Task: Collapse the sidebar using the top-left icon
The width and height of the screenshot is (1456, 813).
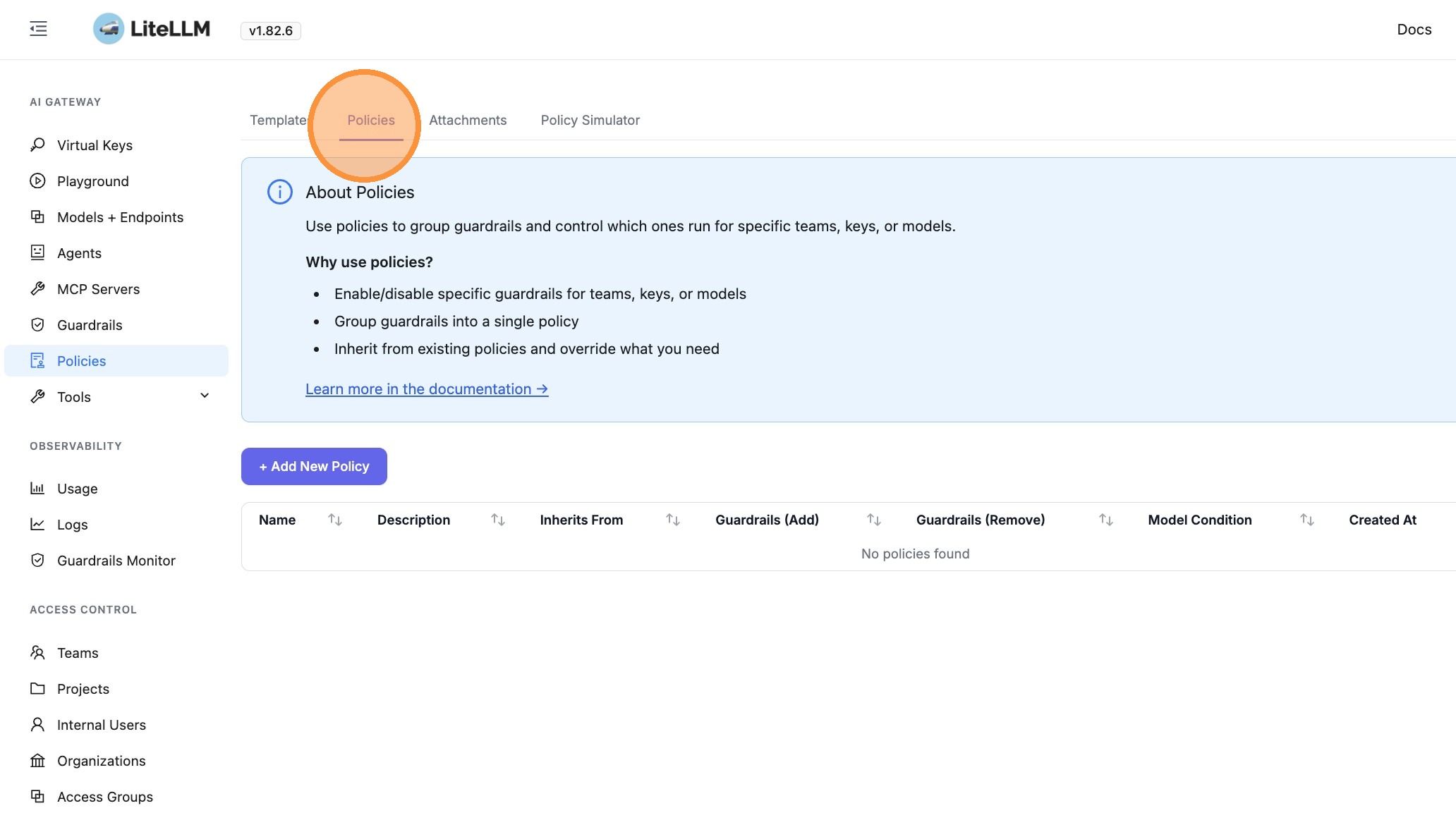Action: [38, 29]
